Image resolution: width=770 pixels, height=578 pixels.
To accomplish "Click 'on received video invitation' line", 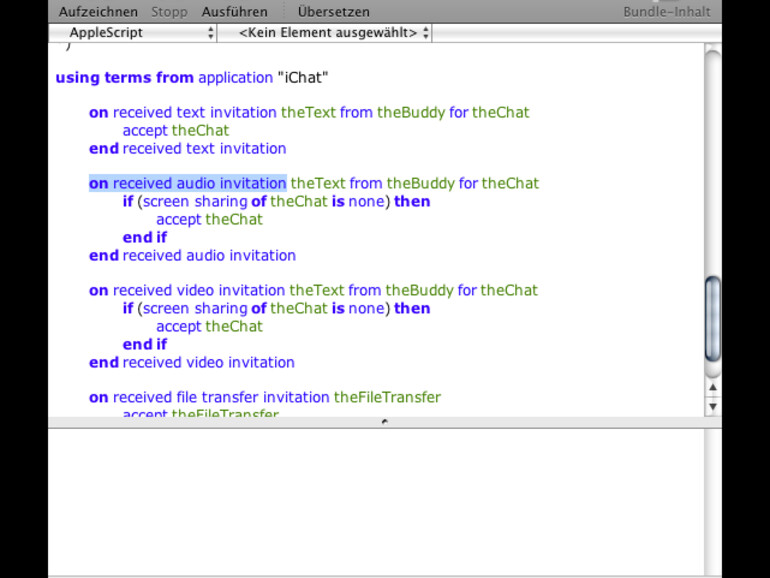I will (313, 290).
